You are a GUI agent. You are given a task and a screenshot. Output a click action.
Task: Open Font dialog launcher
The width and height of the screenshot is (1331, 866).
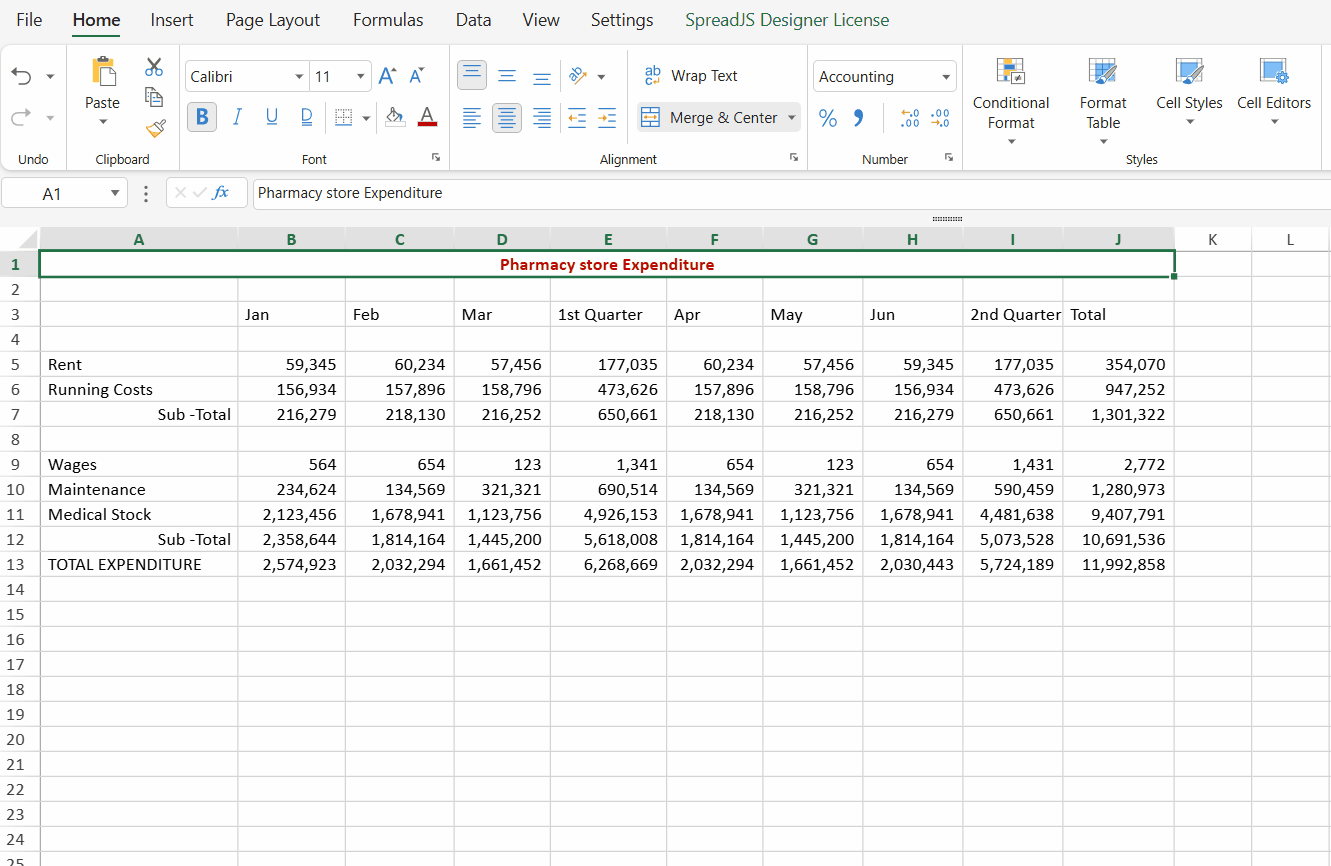tap(436, 157)
